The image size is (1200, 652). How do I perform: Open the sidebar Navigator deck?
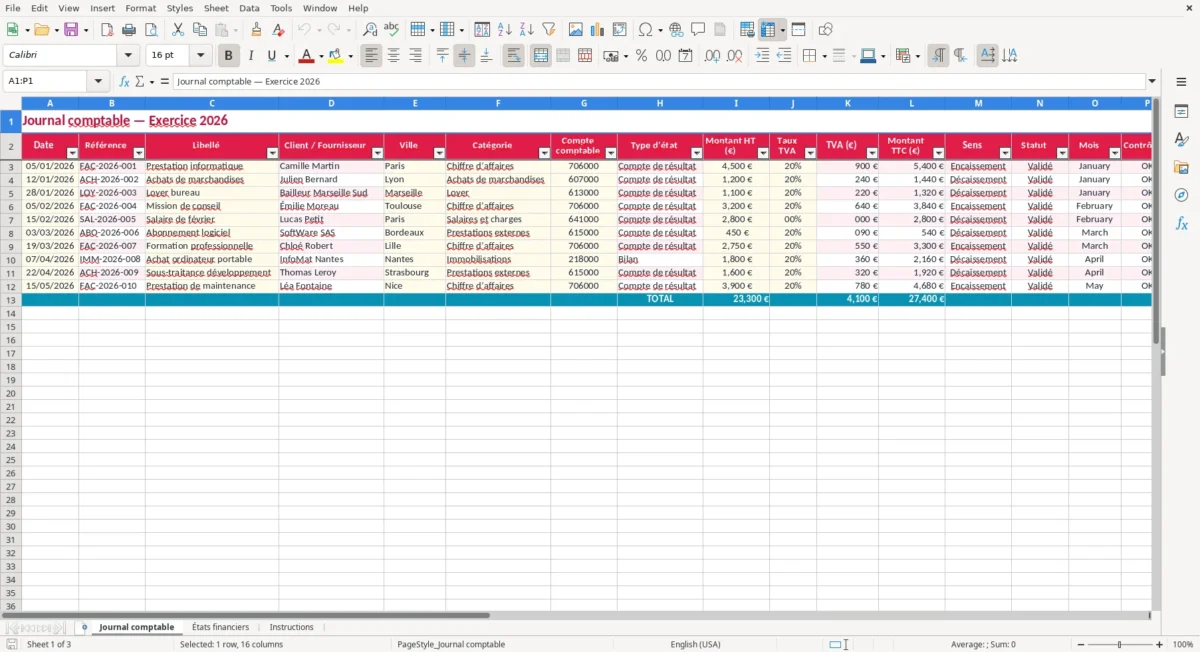point(1181,195)
